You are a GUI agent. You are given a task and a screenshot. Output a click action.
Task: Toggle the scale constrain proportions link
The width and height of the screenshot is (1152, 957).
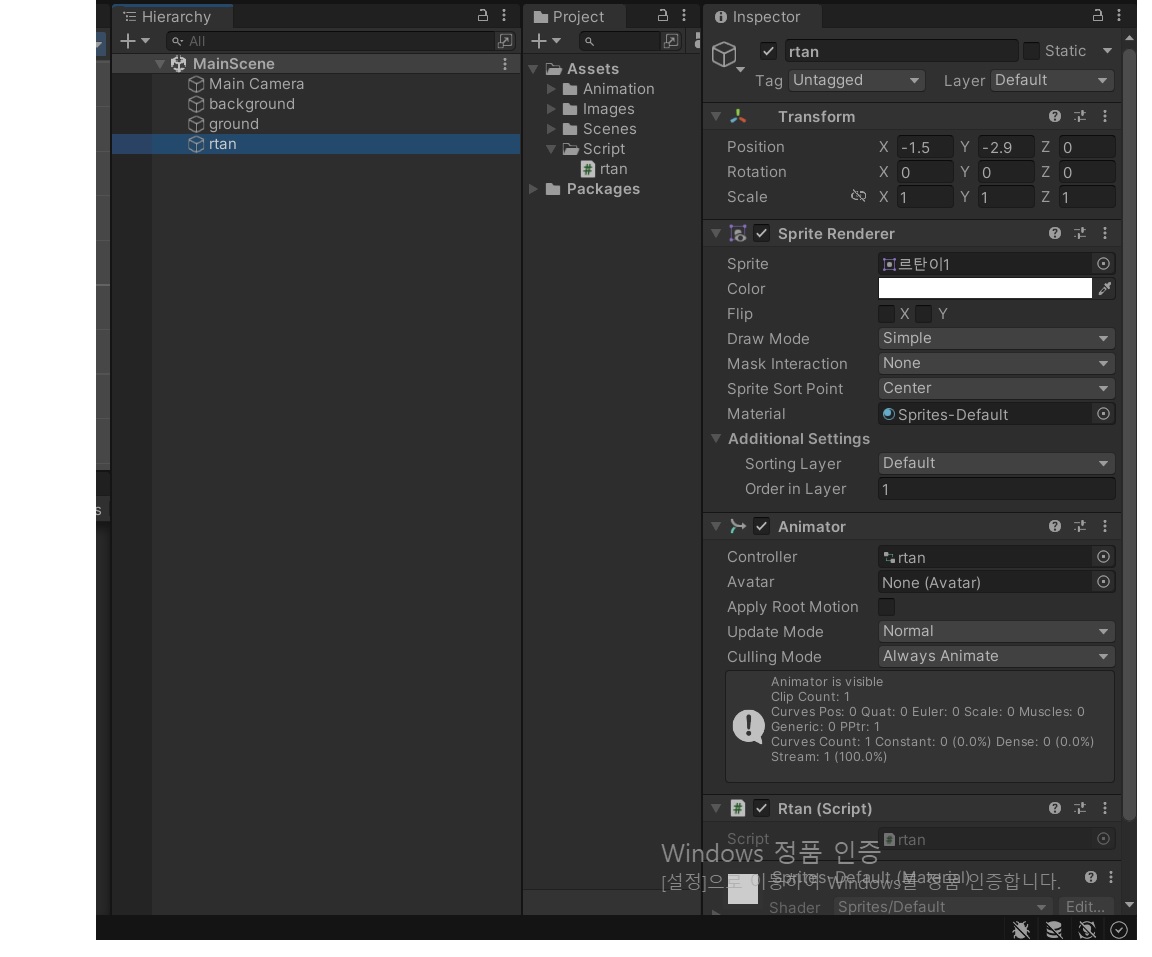coord(858,196)
